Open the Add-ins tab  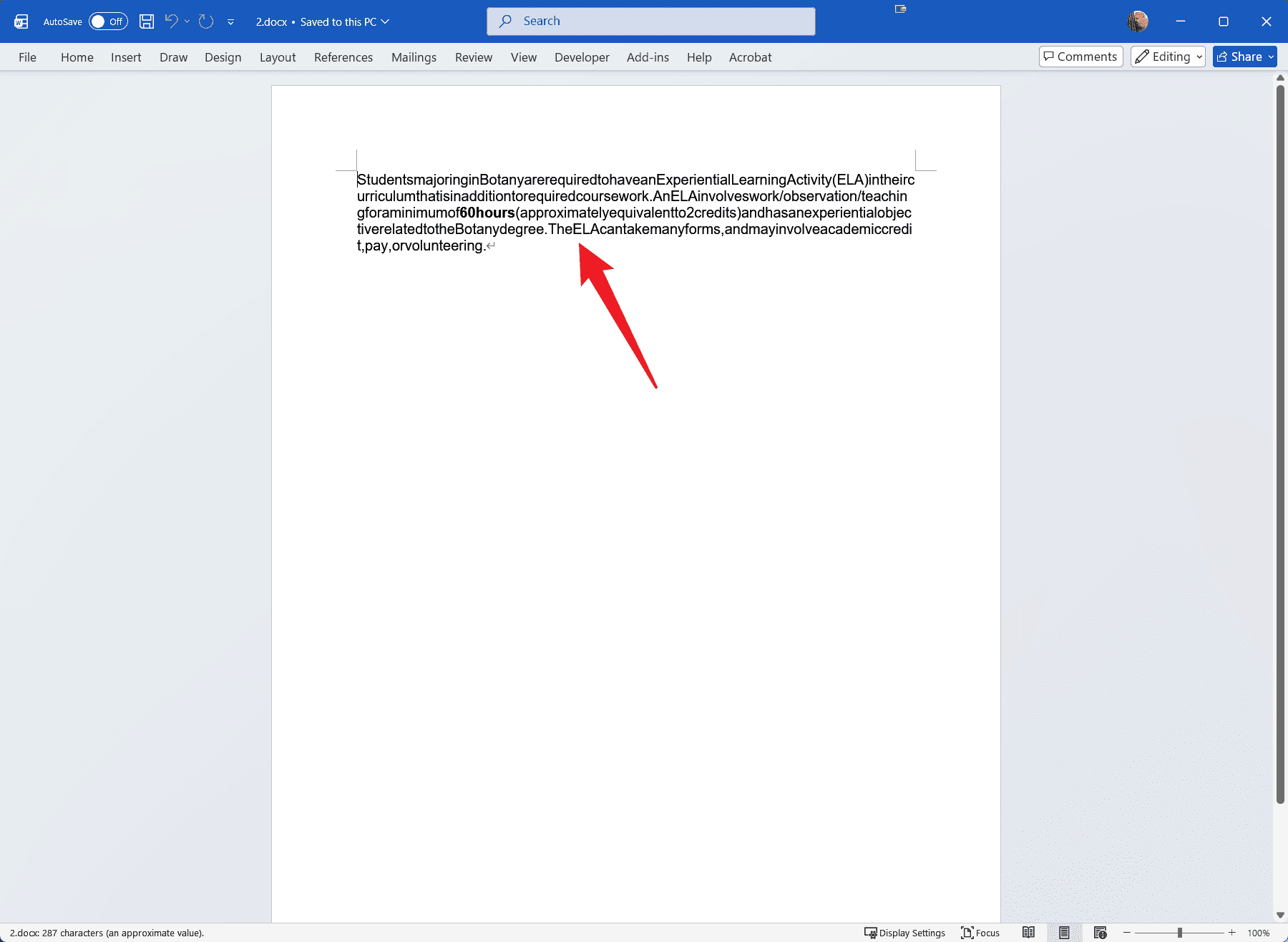[648, 57]
